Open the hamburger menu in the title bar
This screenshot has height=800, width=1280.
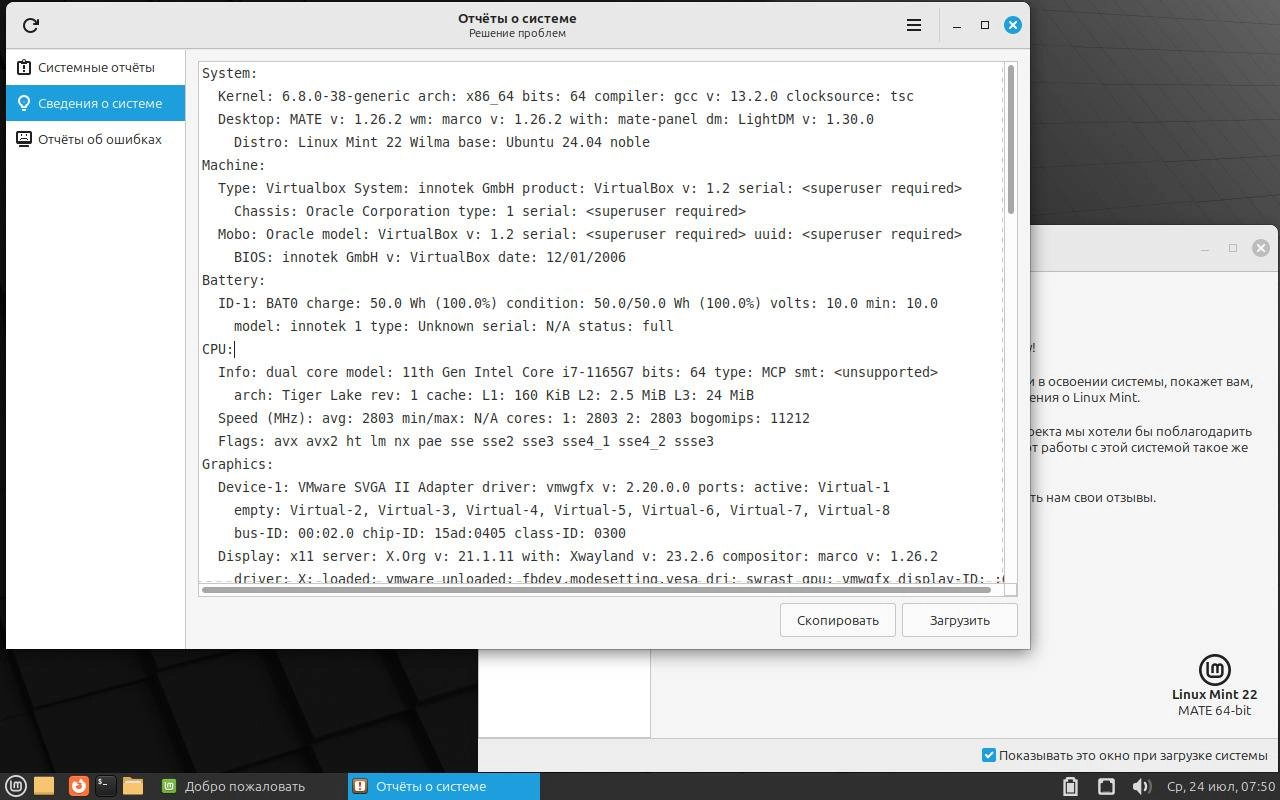(913, 25)
